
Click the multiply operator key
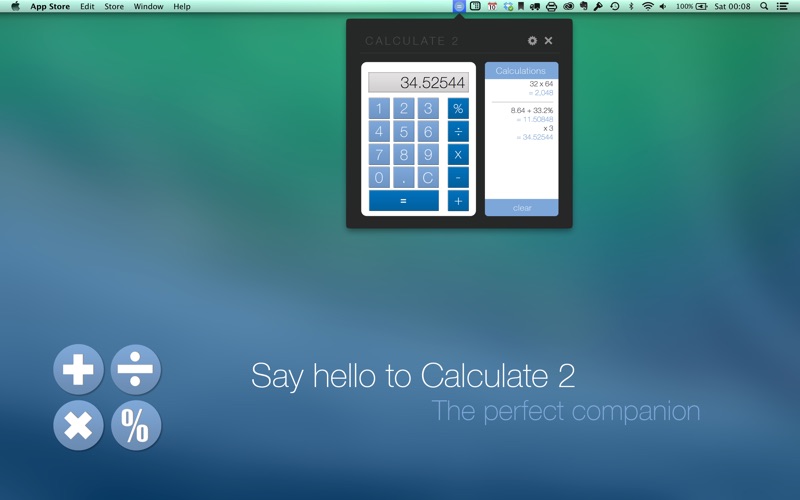(458, 155)
